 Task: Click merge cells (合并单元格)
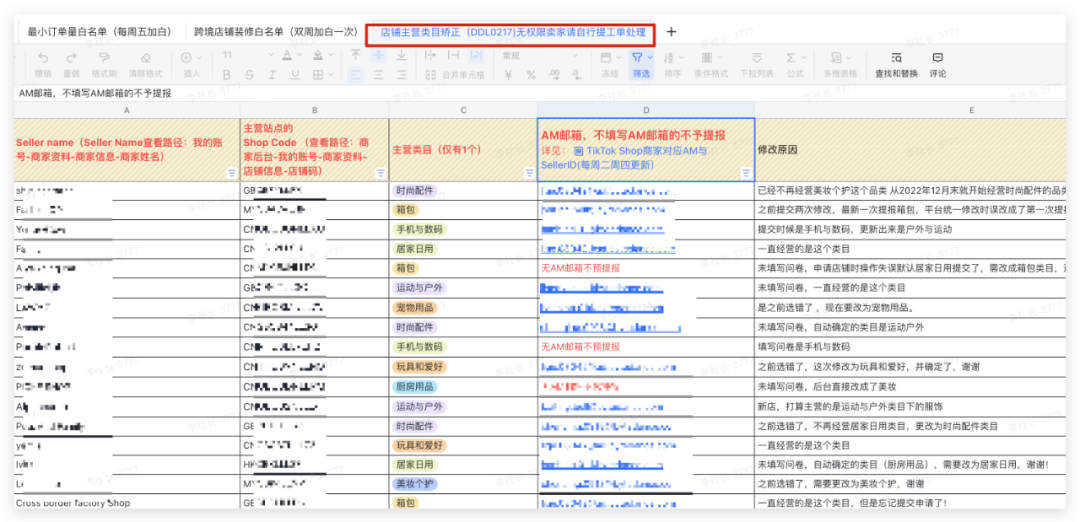[455, 75]
